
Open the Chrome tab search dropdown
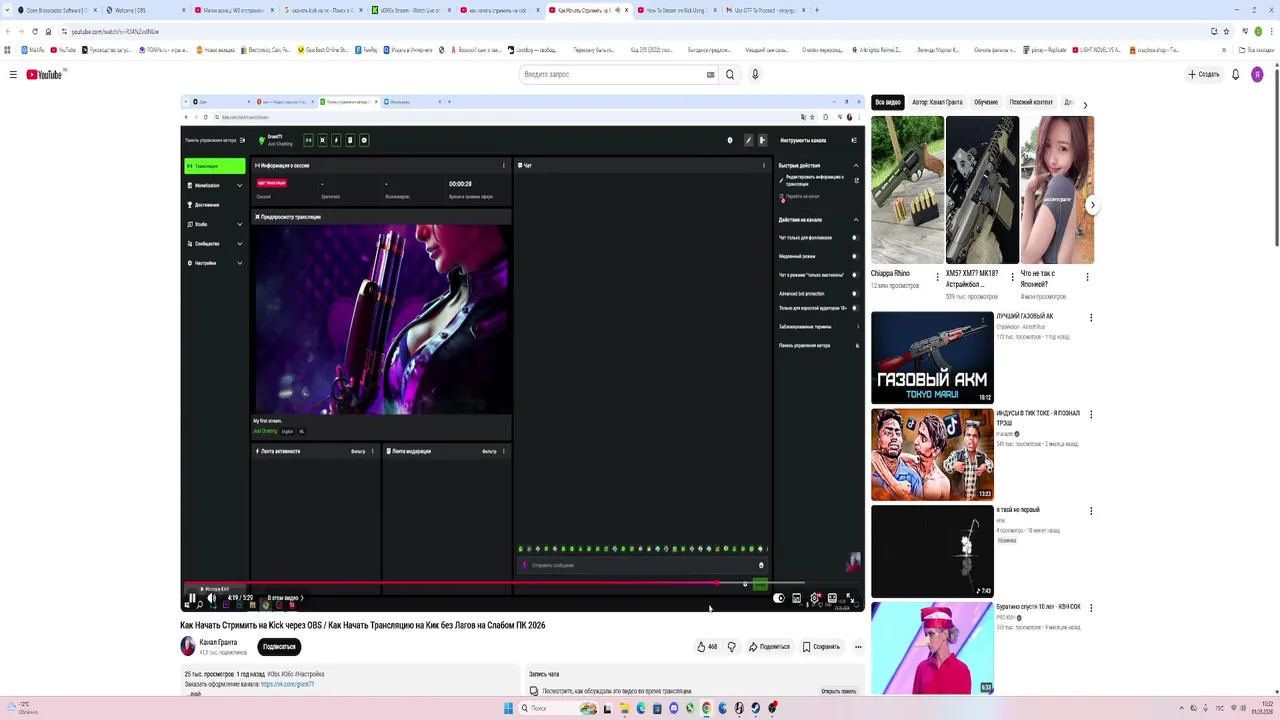pos(9,10)
